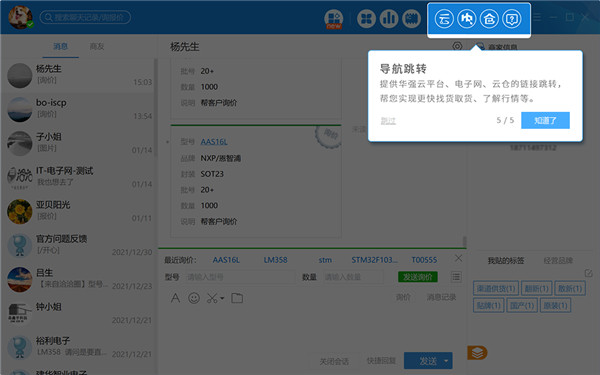Click the 快捷回复 button
The width and height of the screenshot is (600, 375).
pyautogui.click(x=381, y=361)
